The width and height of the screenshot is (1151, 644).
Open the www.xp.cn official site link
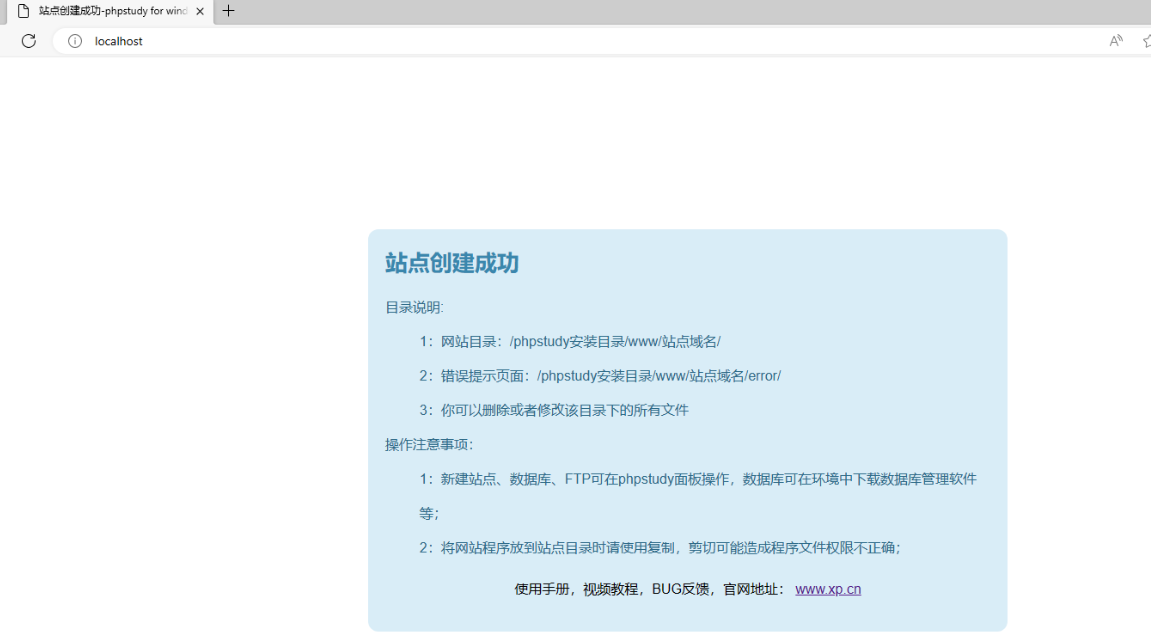(828, 589)
